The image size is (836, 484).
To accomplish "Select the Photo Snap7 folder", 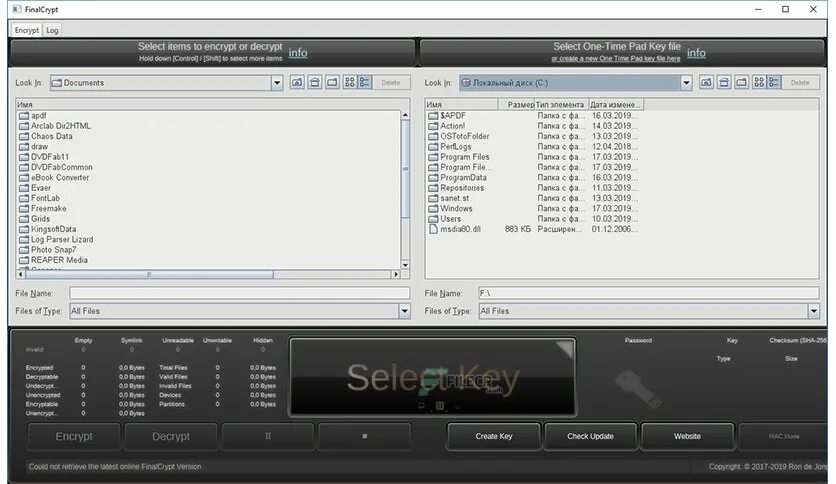I will pyautogui.click(x=47, y=249).
